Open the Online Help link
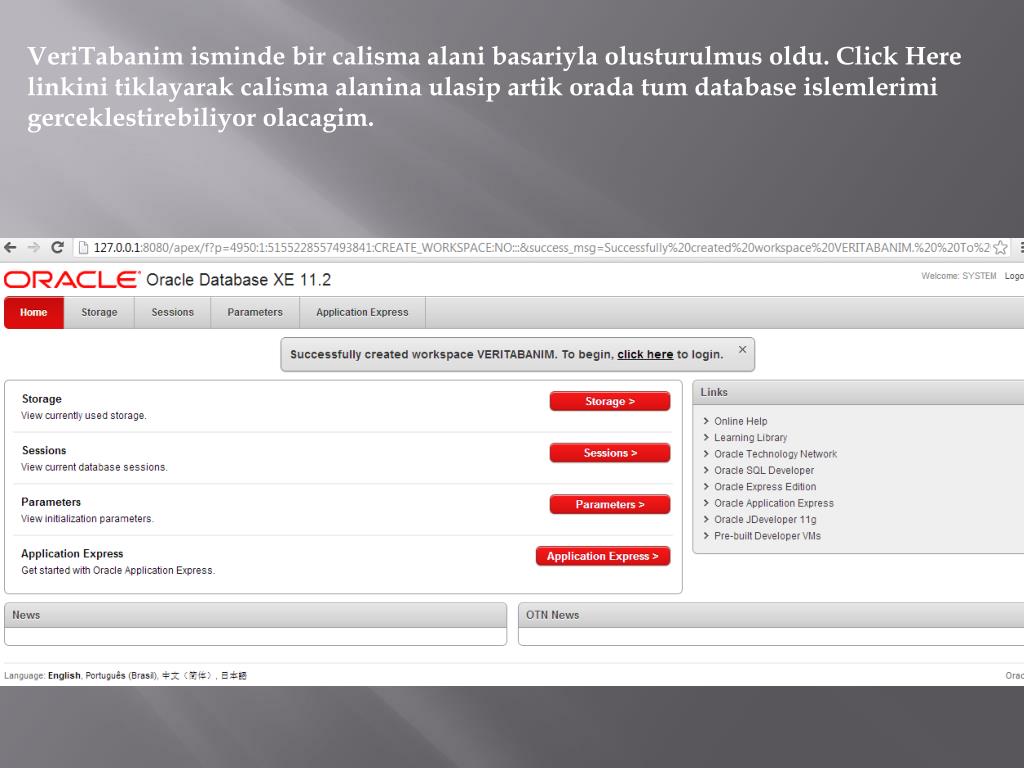 pyautogui.click(x=741, y=421)
